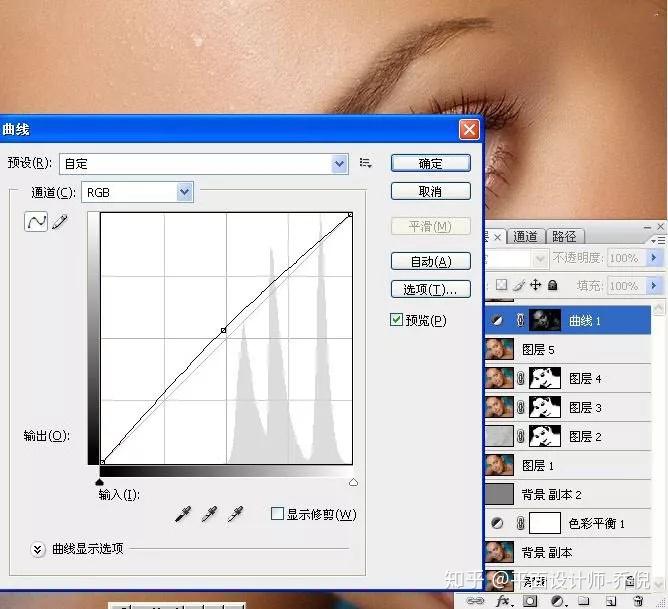Viewport: 668px width, 609px height.
Task: Switch to the 通道 Channels tab
Action: pos(525,236)
